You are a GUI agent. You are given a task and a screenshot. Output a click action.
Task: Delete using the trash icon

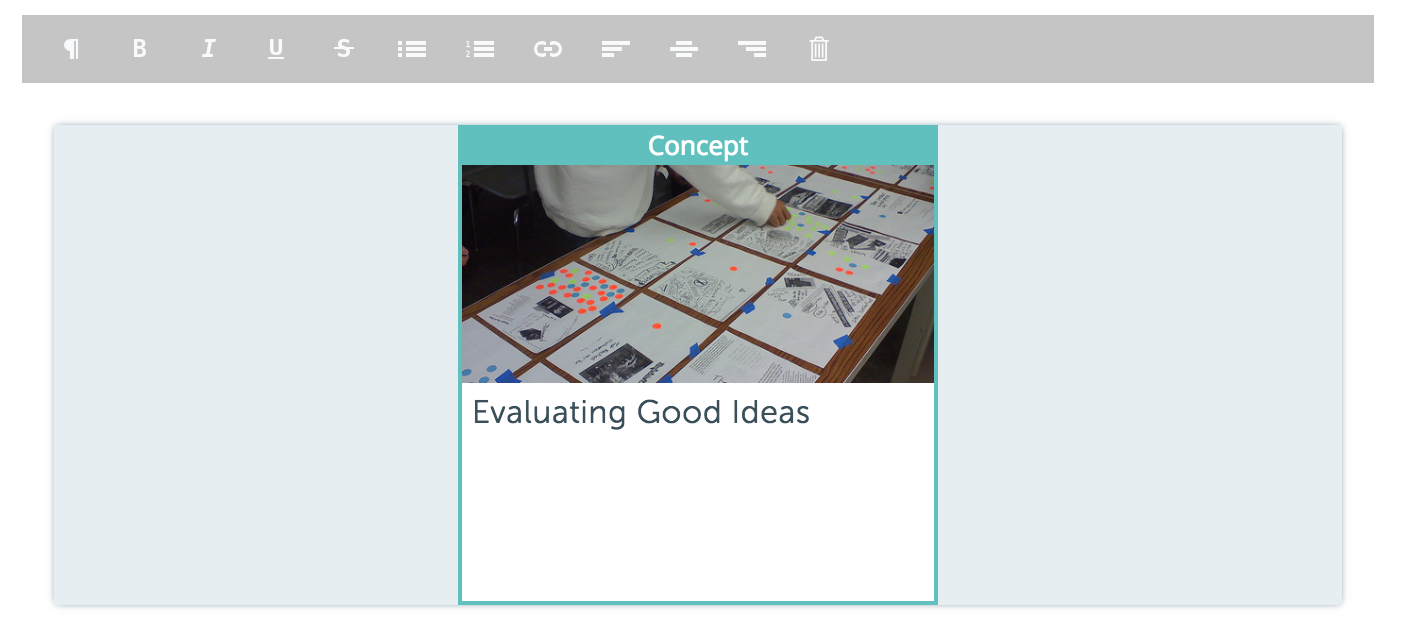819,48
